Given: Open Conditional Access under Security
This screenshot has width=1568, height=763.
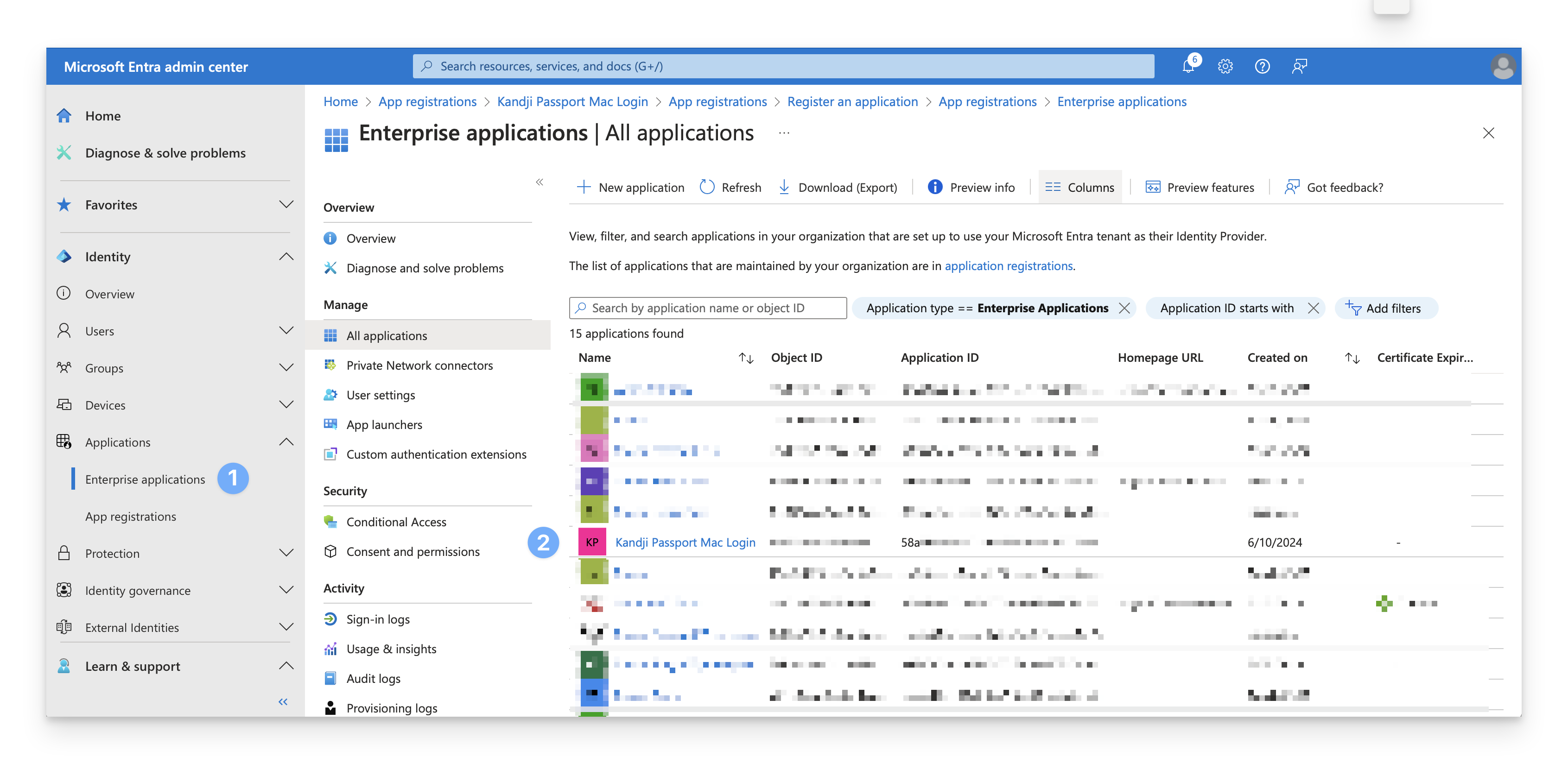Looking at the screenshot, I should click(396, 522).
